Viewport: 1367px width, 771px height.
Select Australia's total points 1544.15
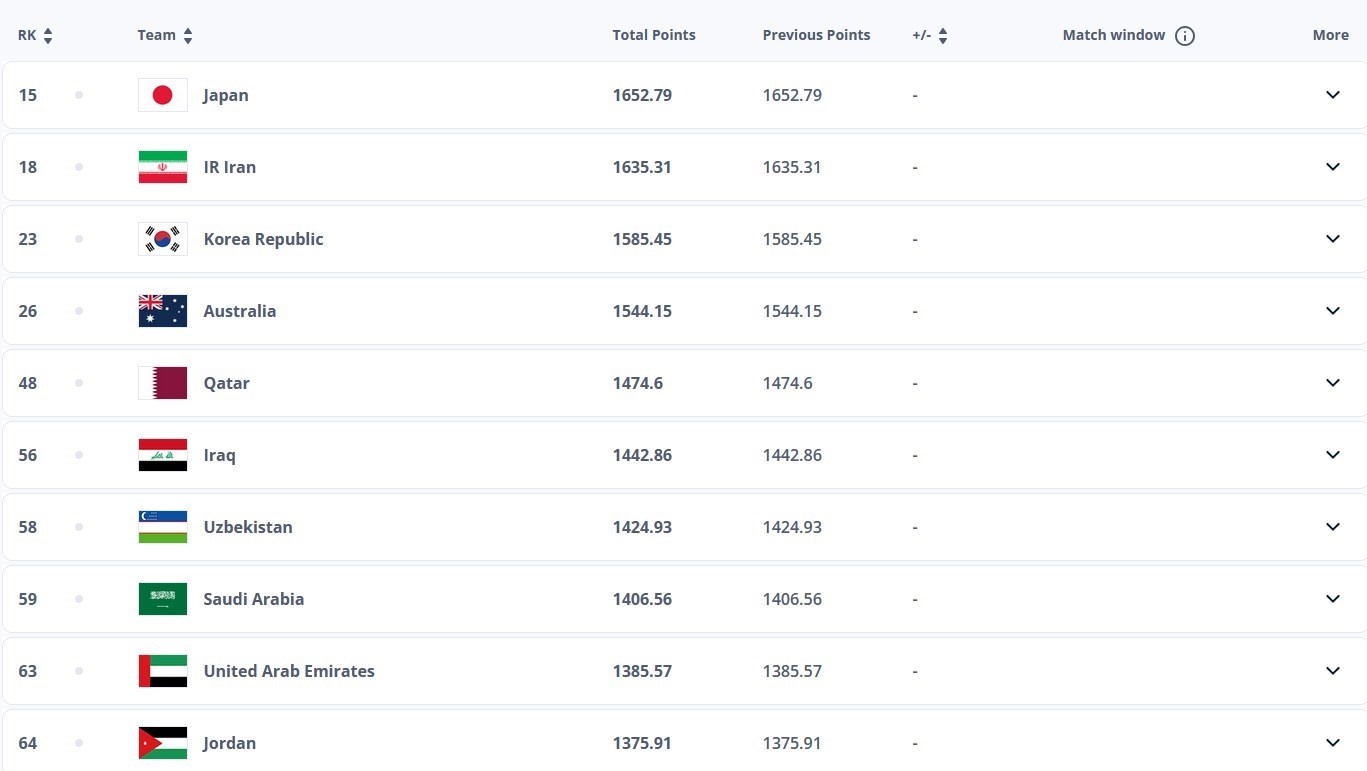(642, 311)
